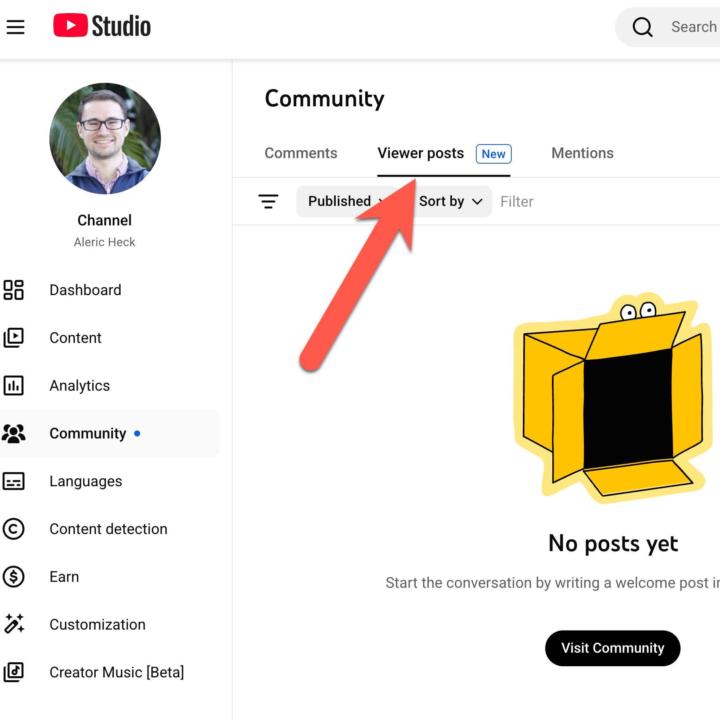
Task: Click the Creator Music note icon
Action: (x=13, y=672)
